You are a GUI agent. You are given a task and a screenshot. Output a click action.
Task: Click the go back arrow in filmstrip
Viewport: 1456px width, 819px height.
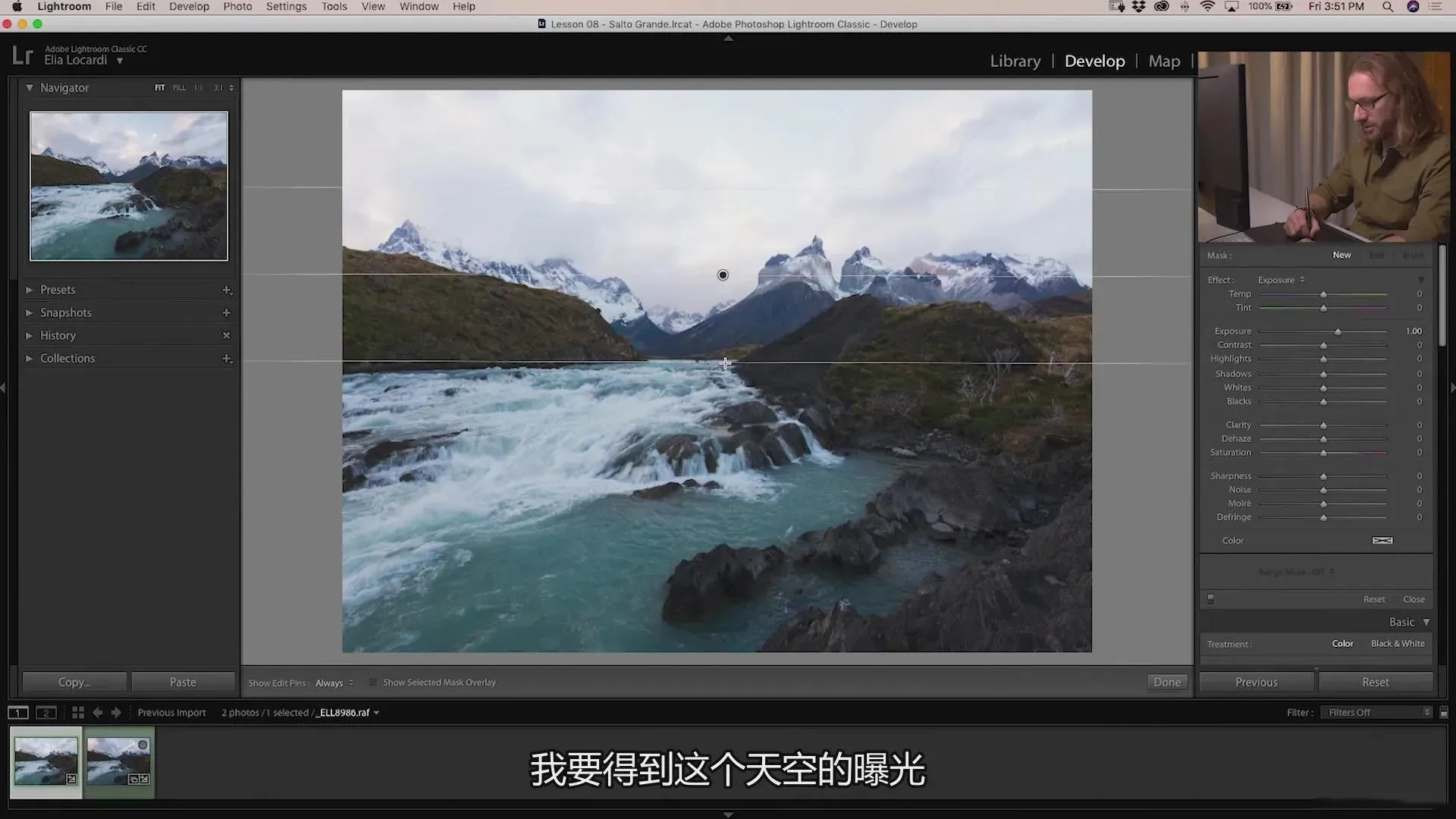click(97, 713)
